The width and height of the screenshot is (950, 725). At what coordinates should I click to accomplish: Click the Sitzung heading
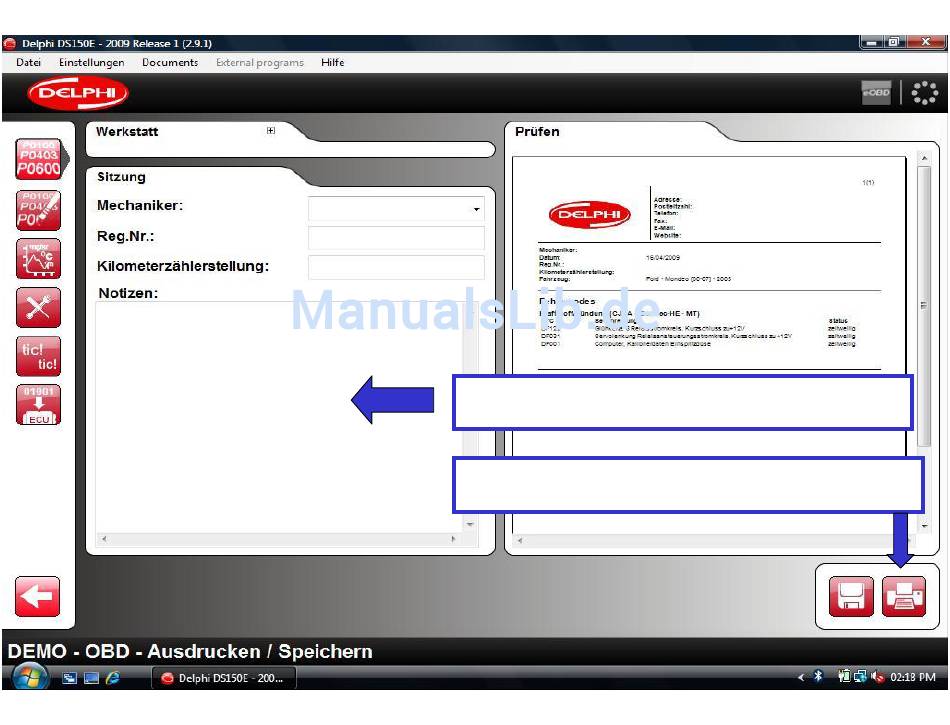[121, 177]
